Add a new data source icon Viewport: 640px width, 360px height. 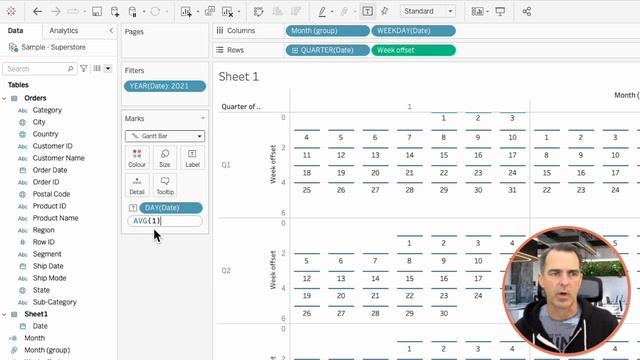(x=115, y=11)
